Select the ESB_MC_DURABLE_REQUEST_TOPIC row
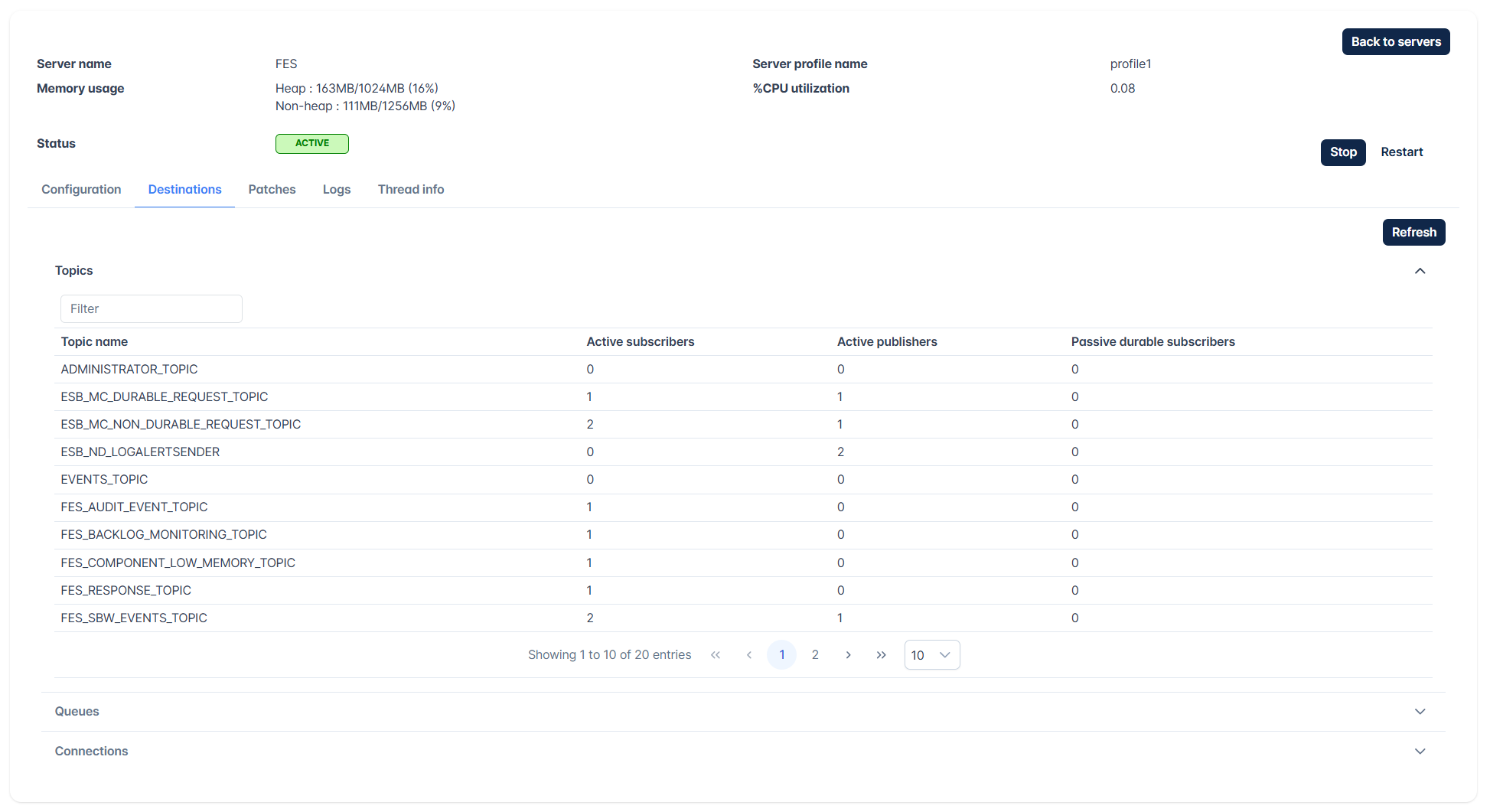This screenshot has height=812, width=1490. (x=743, y=397)
